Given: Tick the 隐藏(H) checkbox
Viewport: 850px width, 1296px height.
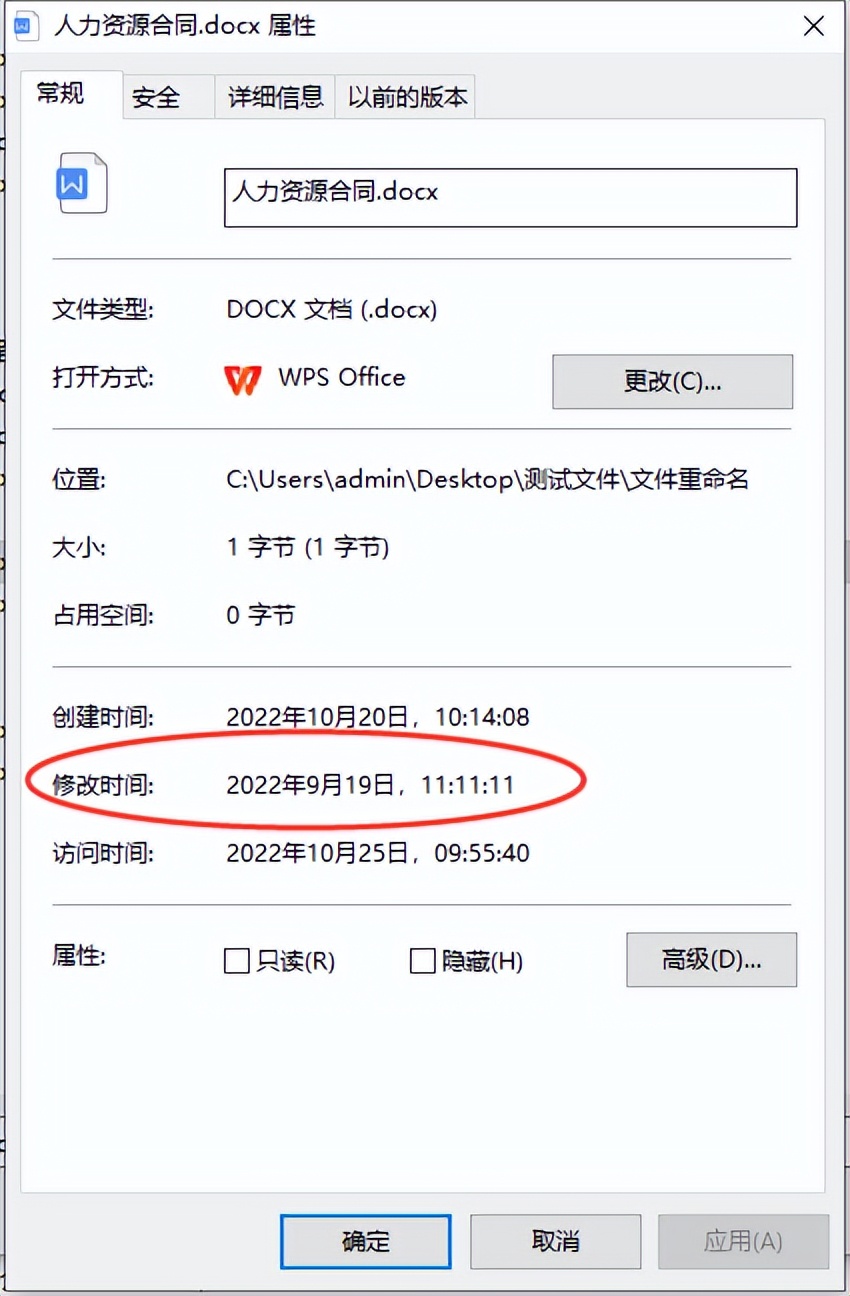Looking at the screenshot, I should coord(423,961).
